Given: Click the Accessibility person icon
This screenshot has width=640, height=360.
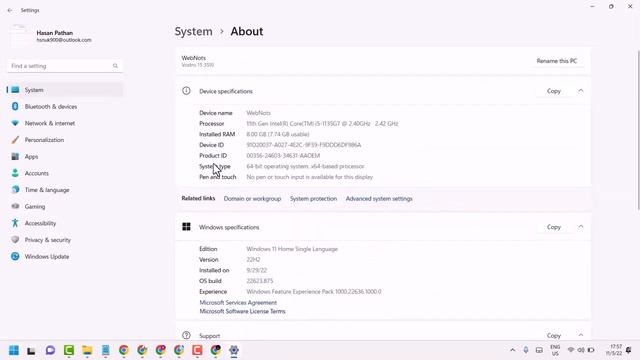Looking at the screenshot, I should pyautogui.click(x=15, y=223).
